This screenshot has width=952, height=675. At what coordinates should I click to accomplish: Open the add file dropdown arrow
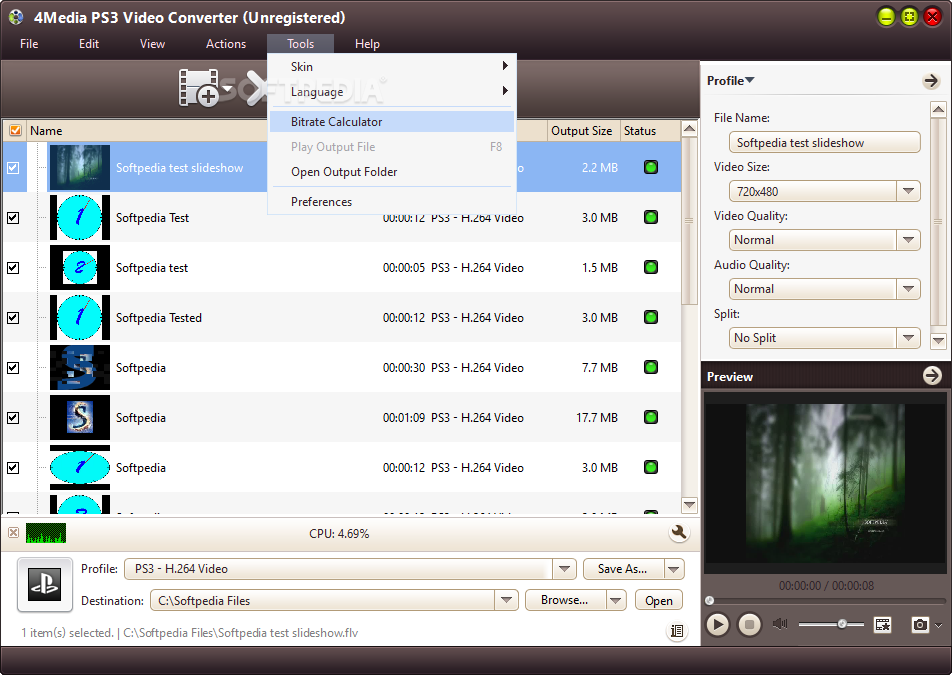point(228,89)
